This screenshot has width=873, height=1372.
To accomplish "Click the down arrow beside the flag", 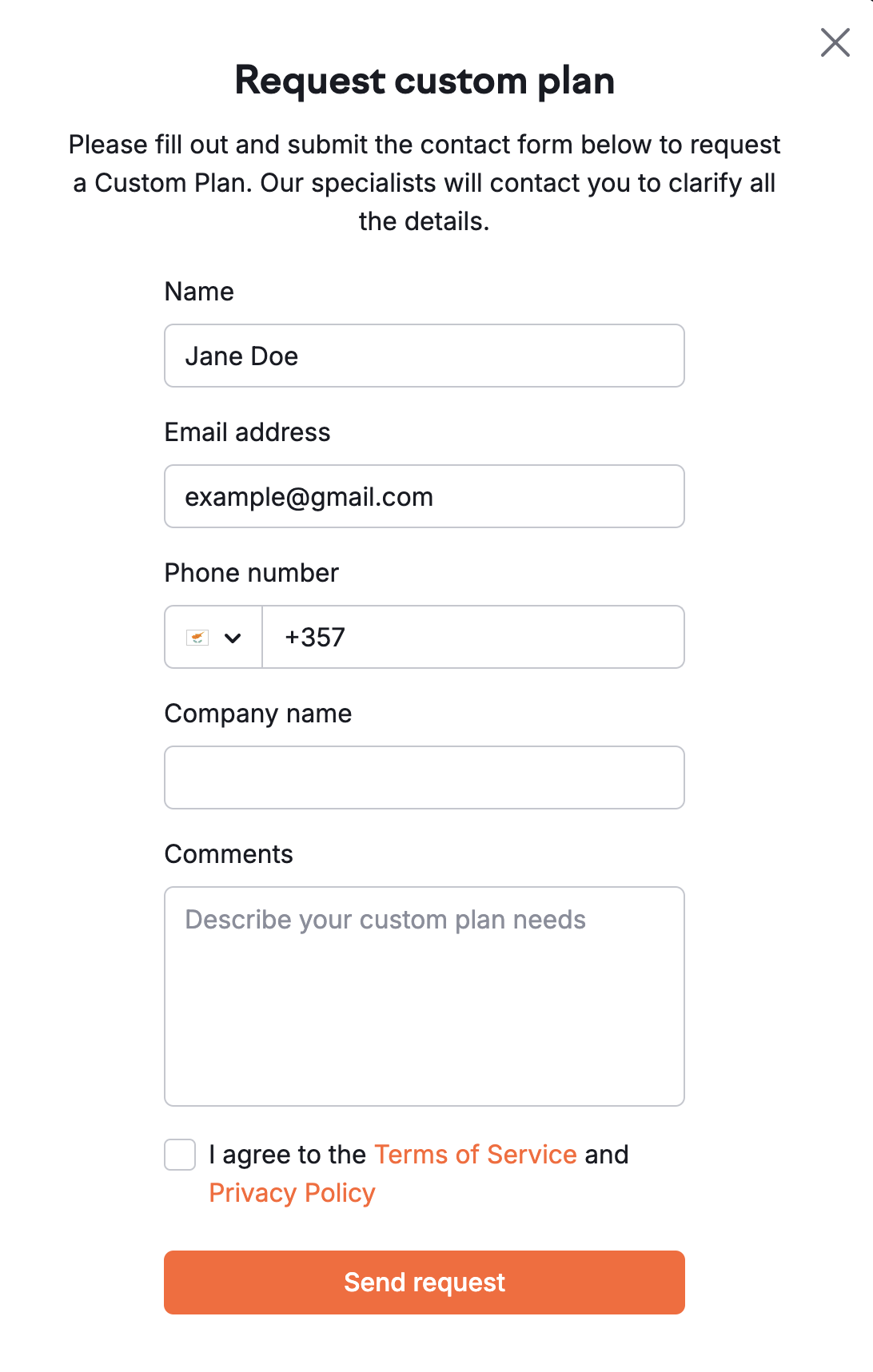I will point(233,637).
